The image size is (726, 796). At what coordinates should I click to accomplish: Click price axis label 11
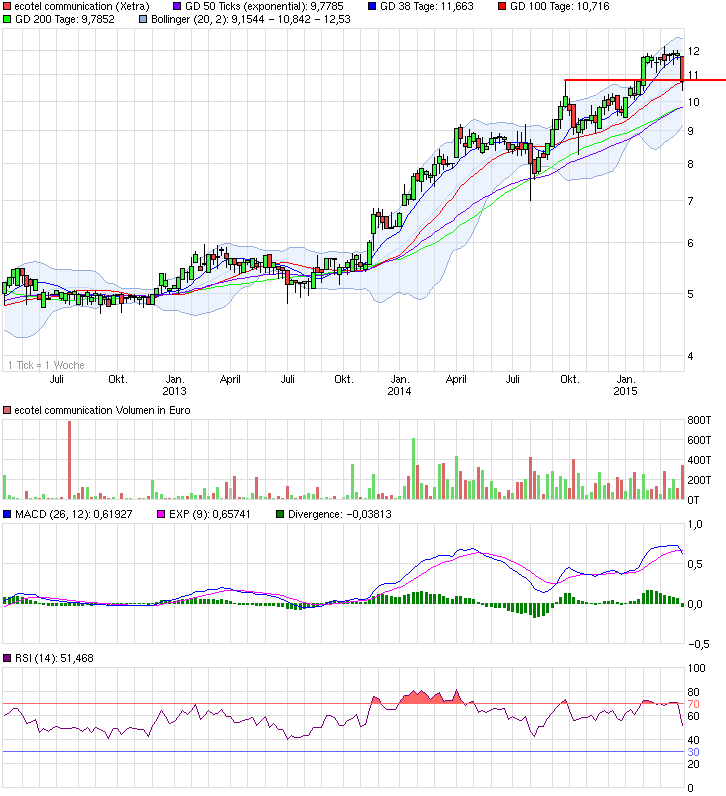click(x=693, y=75)
